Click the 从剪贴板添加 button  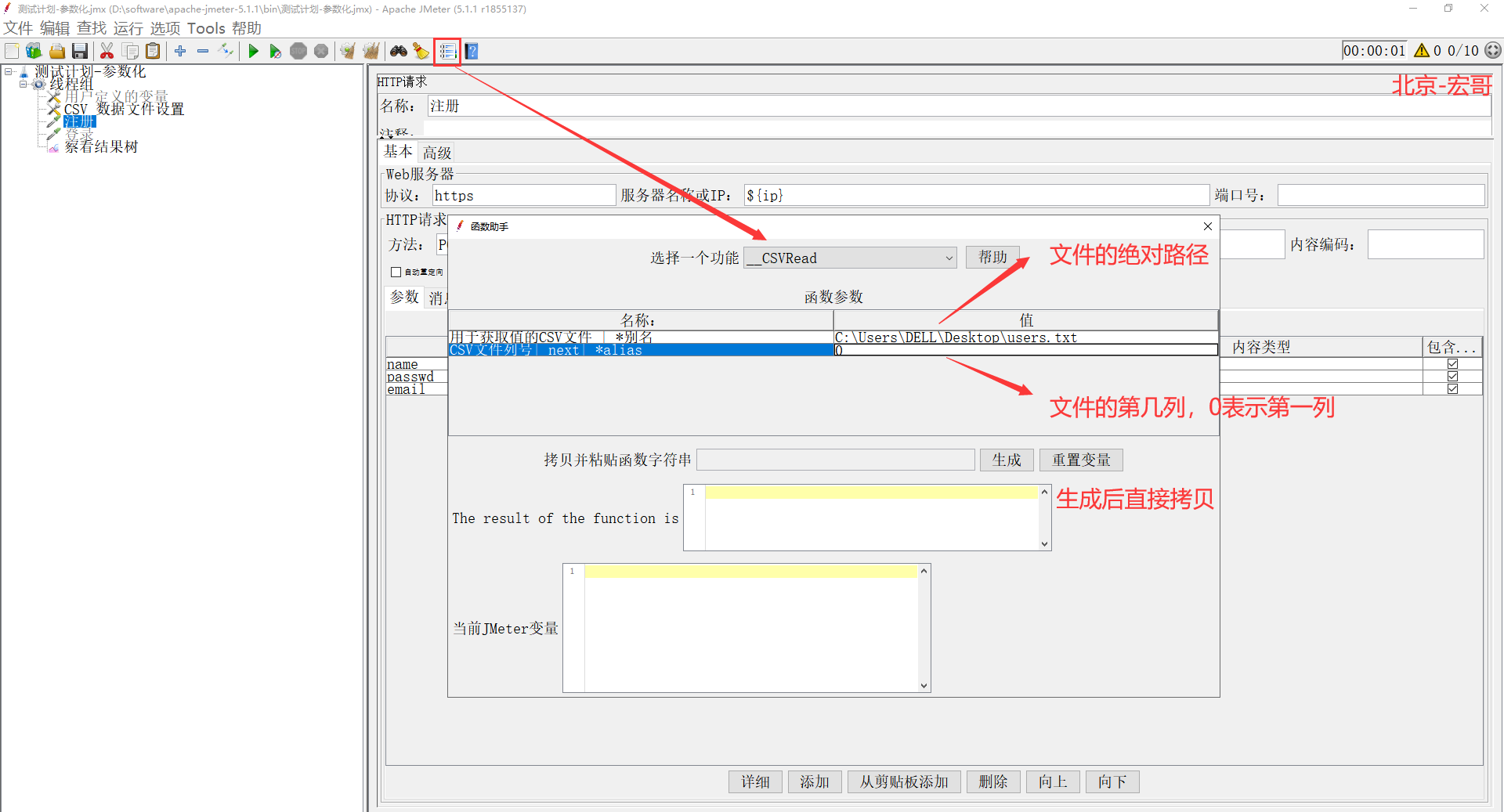pos(904,781)
